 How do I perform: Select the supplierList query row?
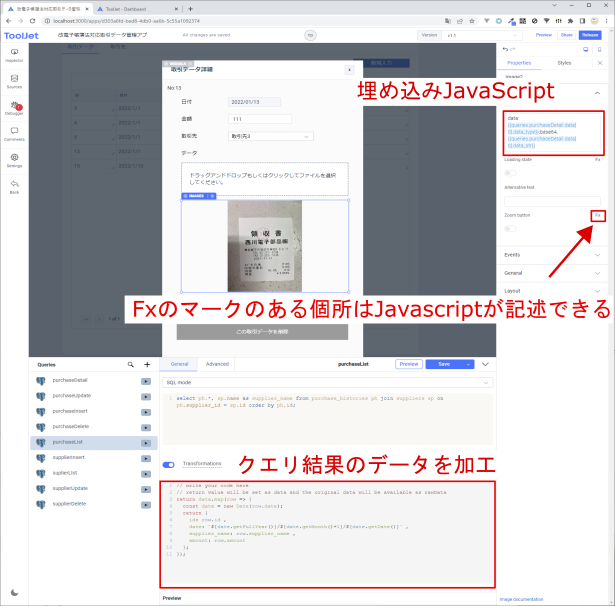94,473
